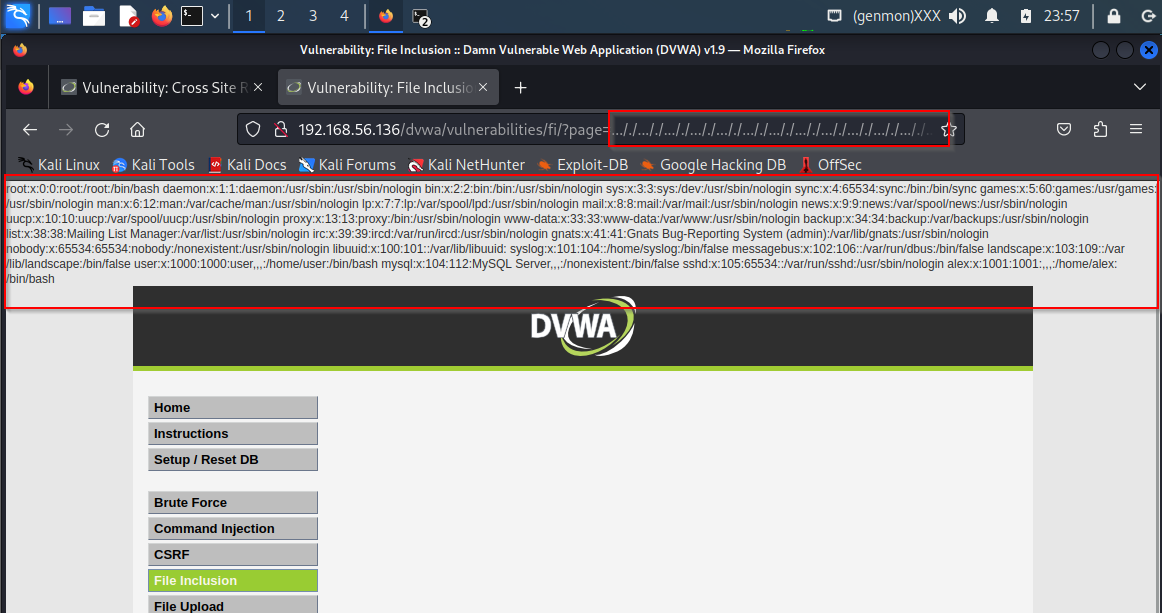Open the File Upload page
The height and width of the screenshot is (613, 1162).
coord(233,605)
